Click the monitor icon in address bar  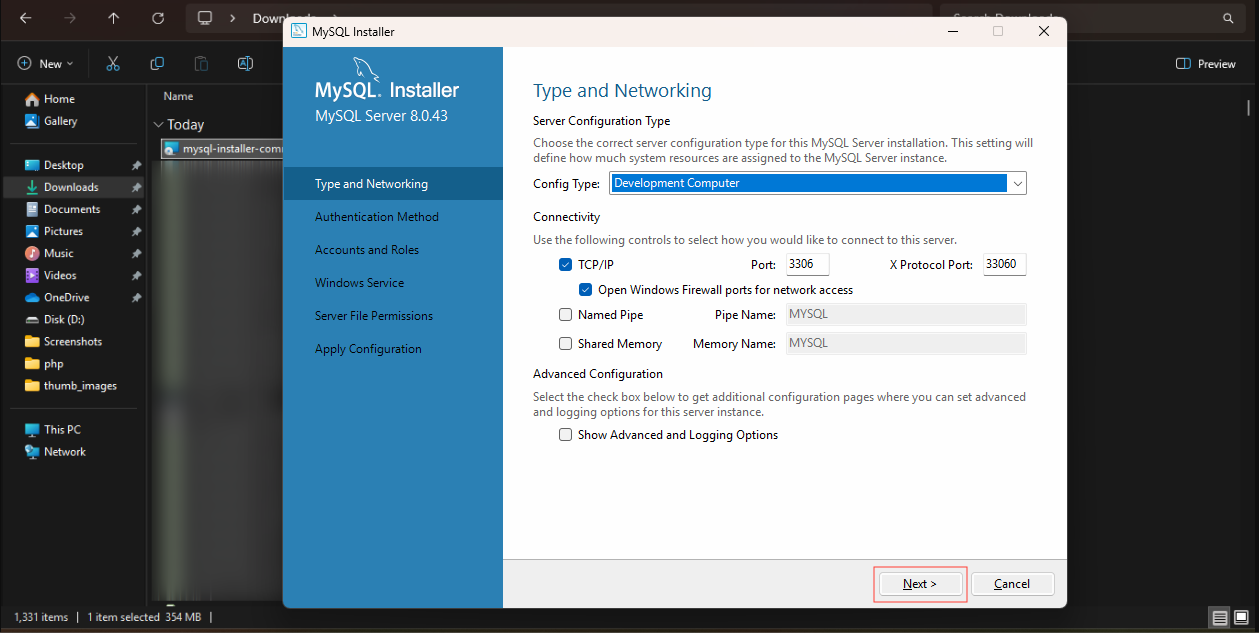pyautogui.click(x=205, y=18)
